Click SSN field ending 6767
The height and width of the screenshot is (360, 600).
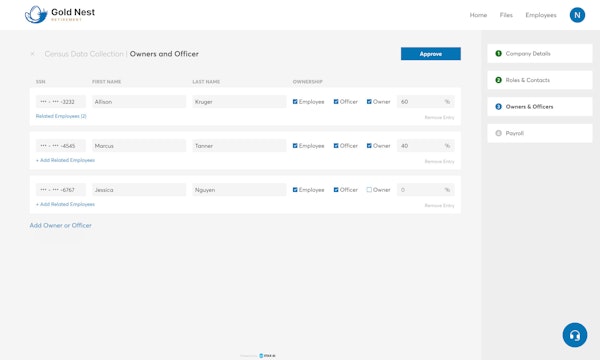coord(61,190)
